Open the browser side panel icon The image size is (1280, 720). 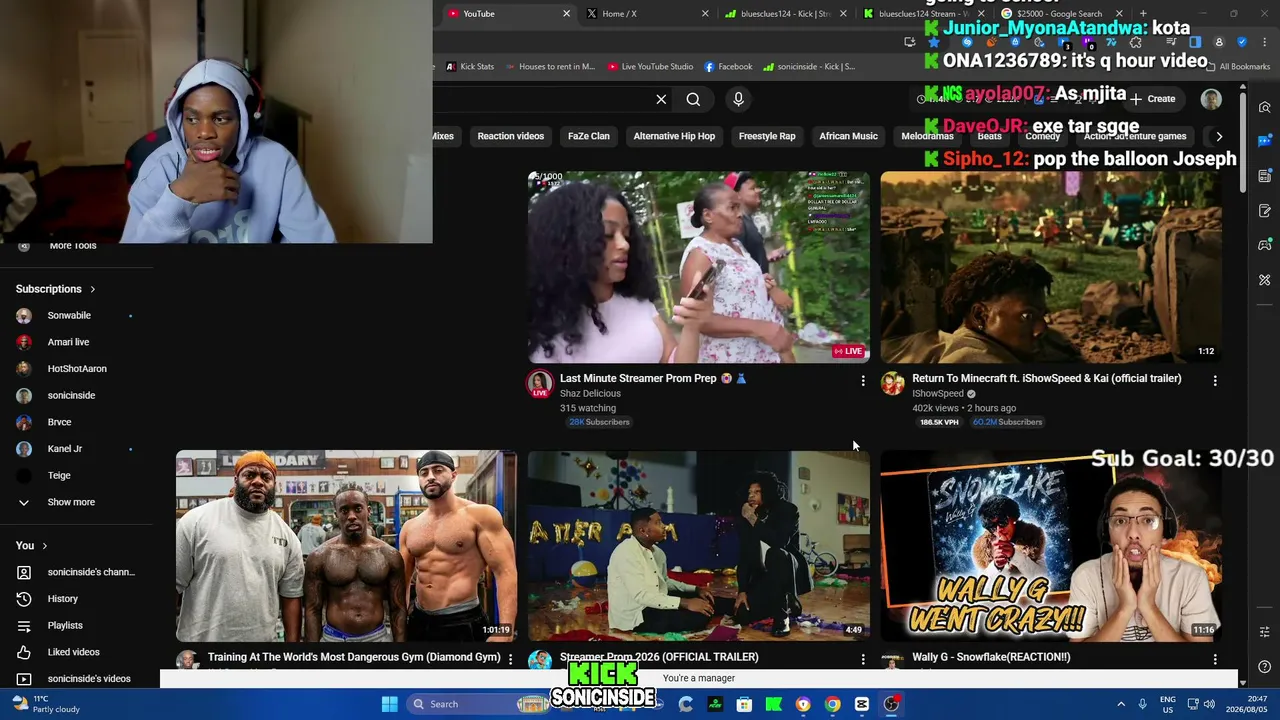click(x=1195, y=42)
